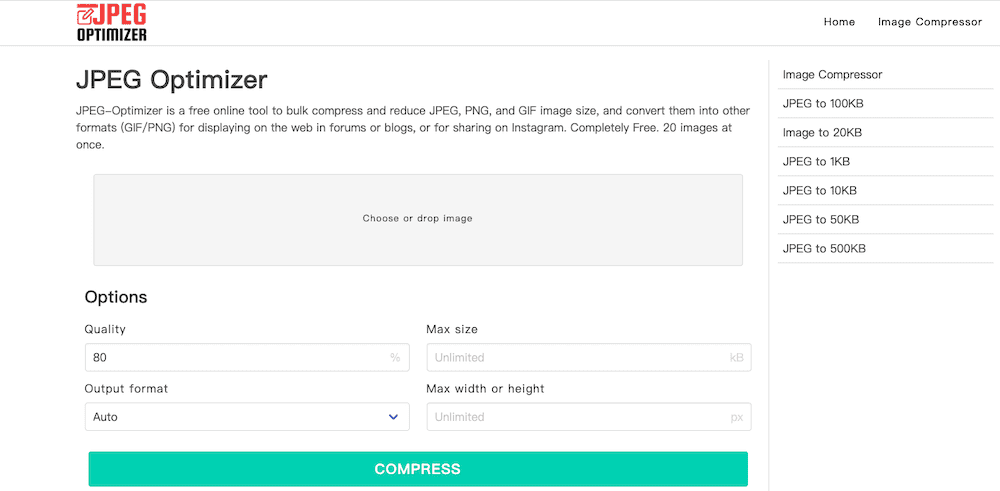1000x491 pixels.
Task: Focus the Max width or height field
Action: pos(589,417)
